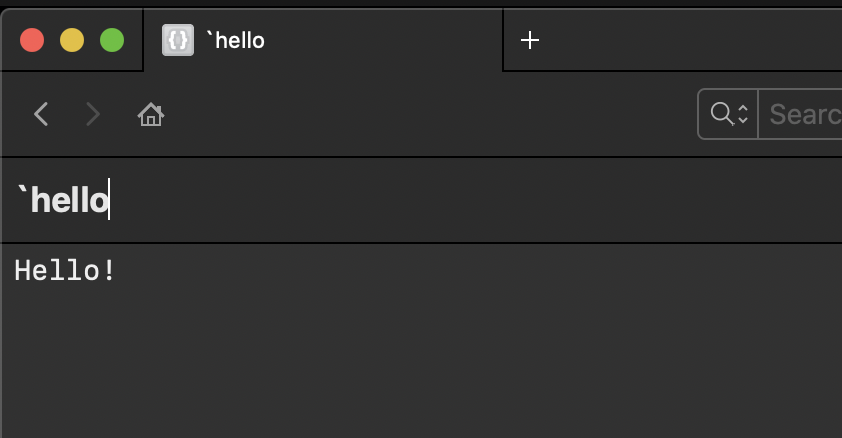Focus the Search input field
Viewport: 842px width, 438px height.
click(802, 114)
